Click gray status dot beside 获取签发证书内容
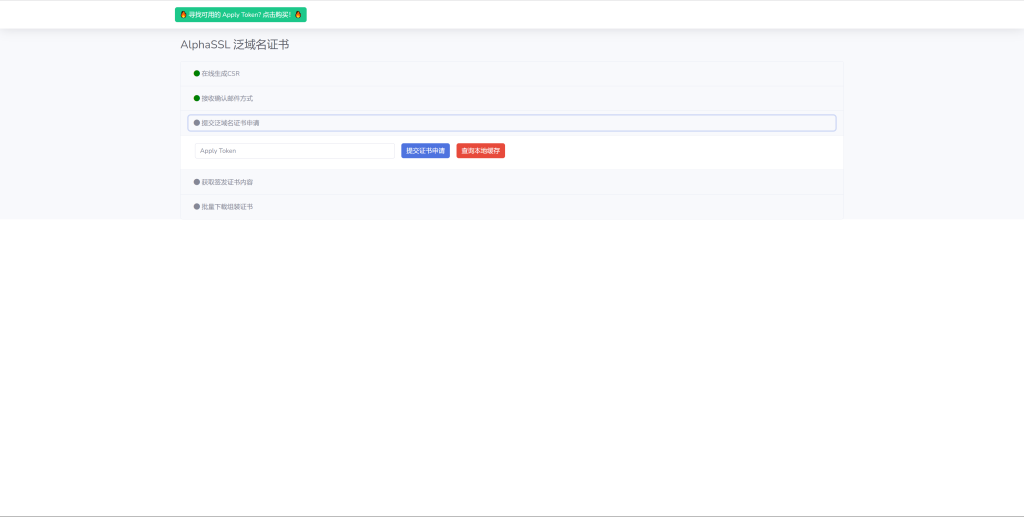1024x517 pixels. tap(197, 182)
